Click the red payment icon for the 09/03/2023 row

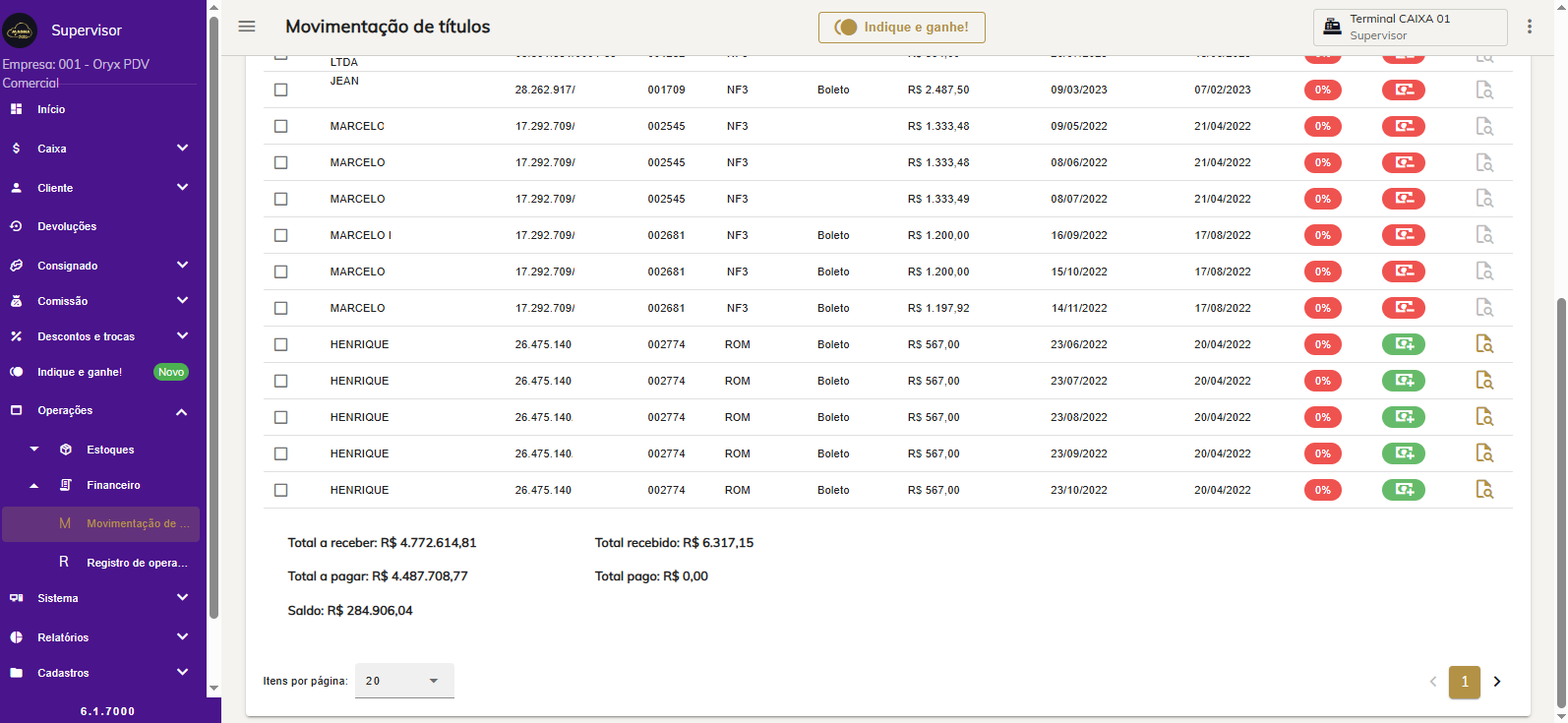pos(1403,90)
